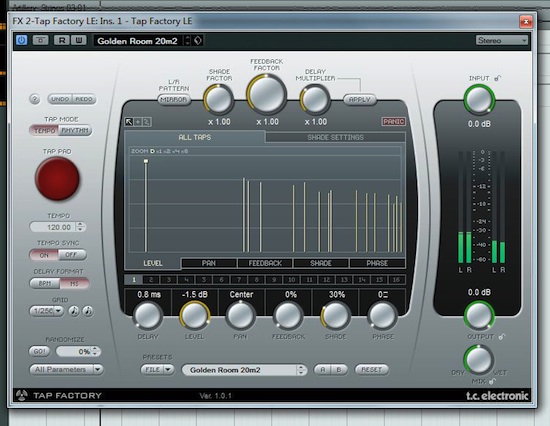Set Tap Mode to RHYTHM
The width and height of the screenshot is (550, 426).
pyautogui.click(x=75, y=131)
